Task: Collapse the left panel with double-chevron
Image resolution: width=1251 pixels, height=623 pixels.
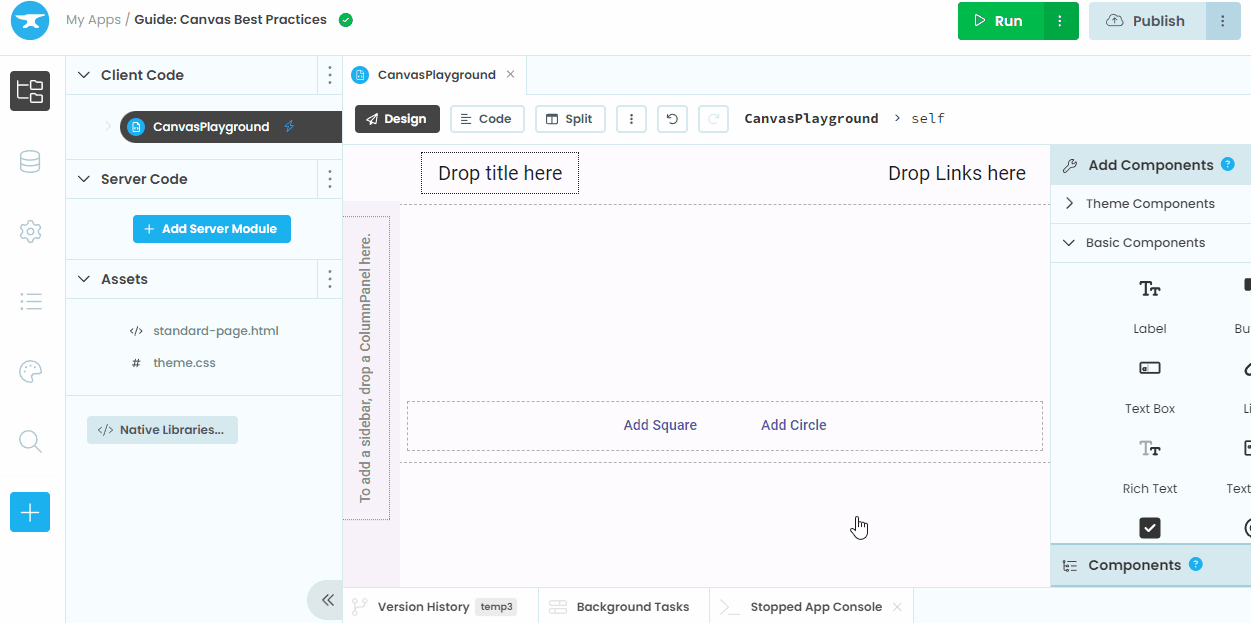Action: click(x=326, y=600)
